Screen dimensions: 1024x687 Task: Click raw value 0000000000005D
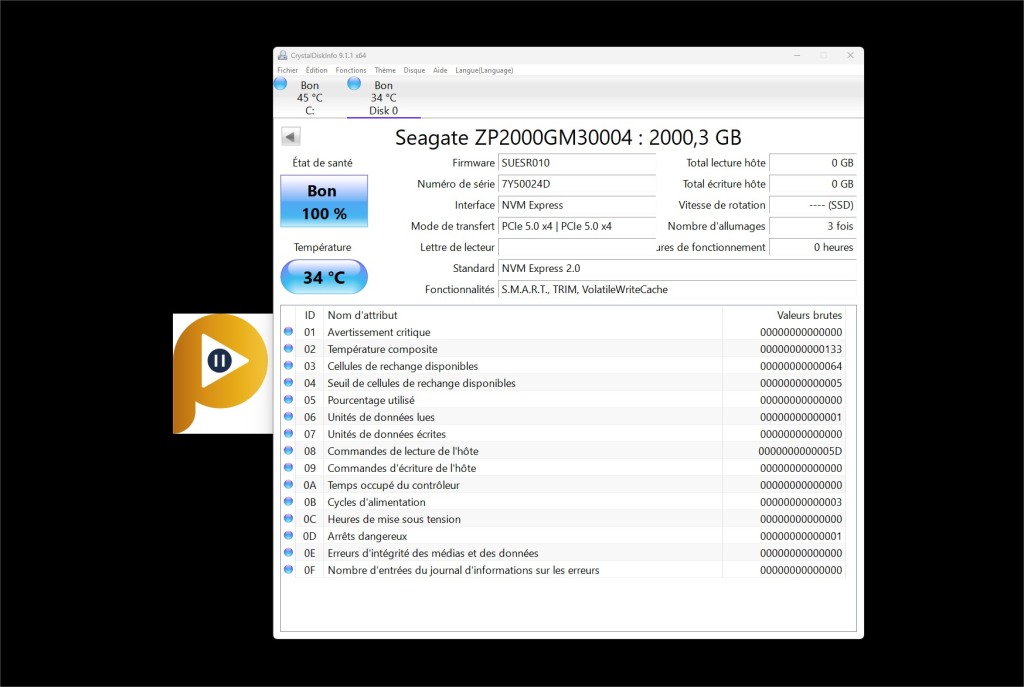tap(800, 451)
